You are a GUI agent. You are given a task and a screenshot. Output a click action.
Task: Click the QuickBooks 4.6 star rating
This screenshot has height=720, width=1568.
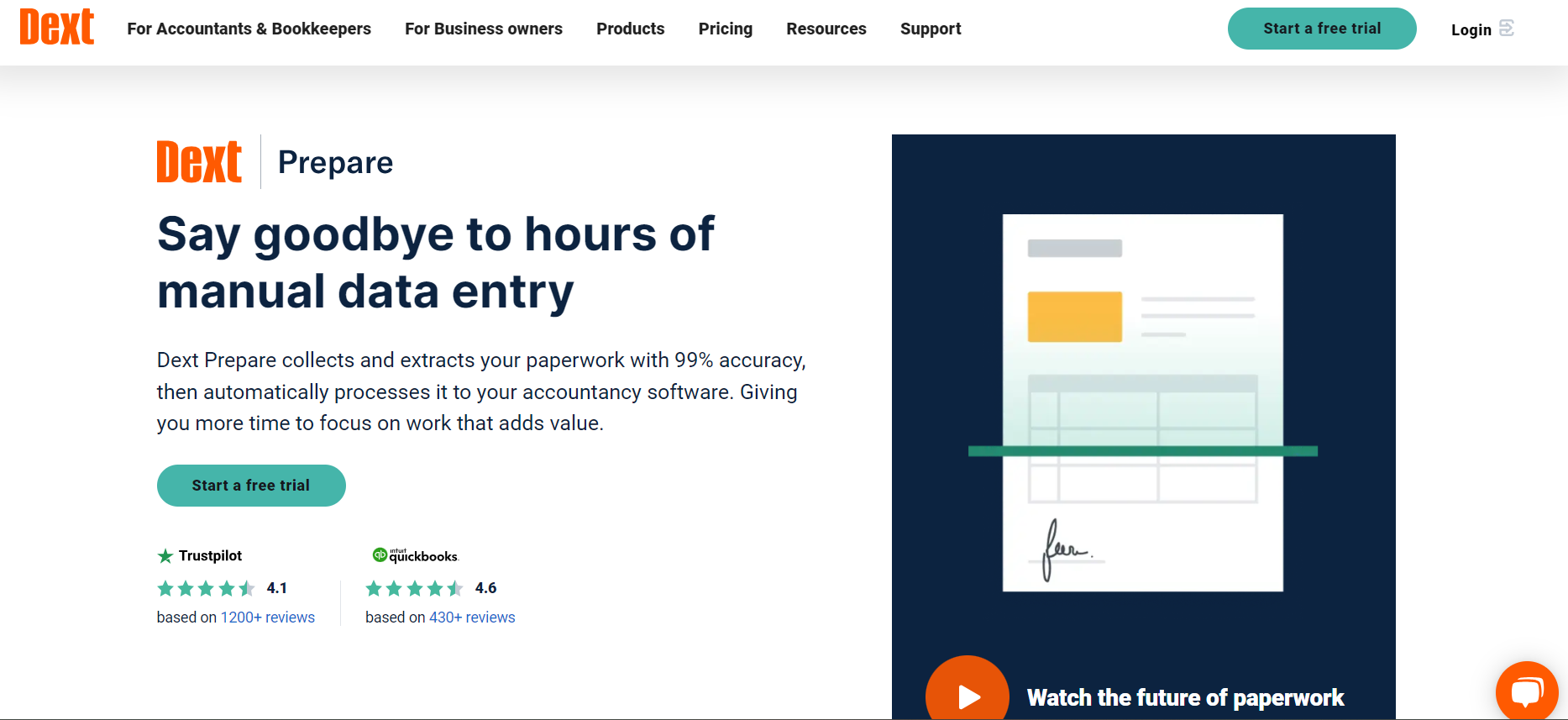[414, 588]
